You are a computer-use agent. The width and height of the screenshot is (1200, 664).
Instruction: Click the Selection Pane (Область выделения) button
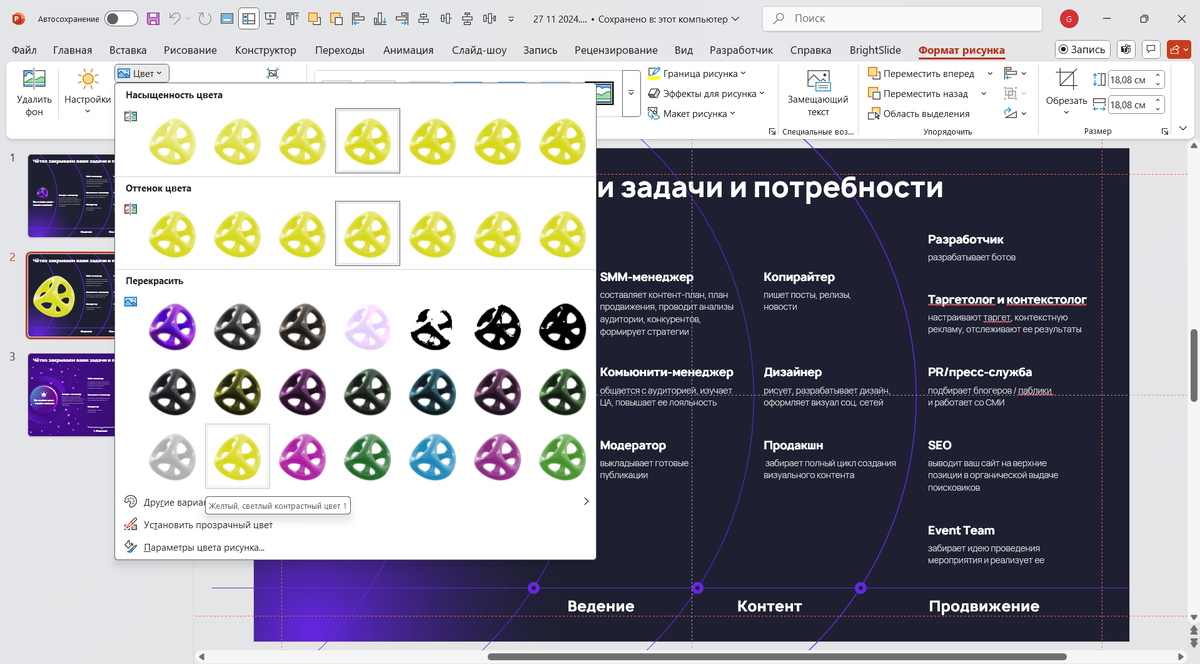pyautogui.click(x=918, y=113)
